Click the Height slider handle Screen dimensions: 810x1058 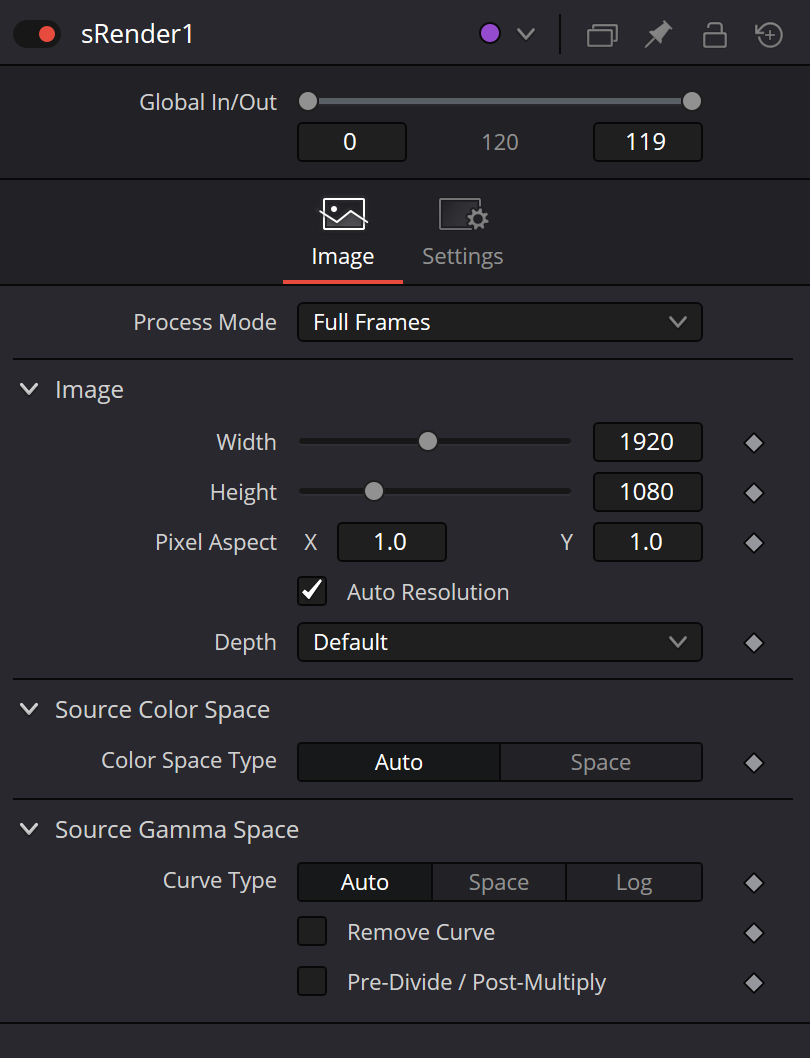[x=374, y=491]
